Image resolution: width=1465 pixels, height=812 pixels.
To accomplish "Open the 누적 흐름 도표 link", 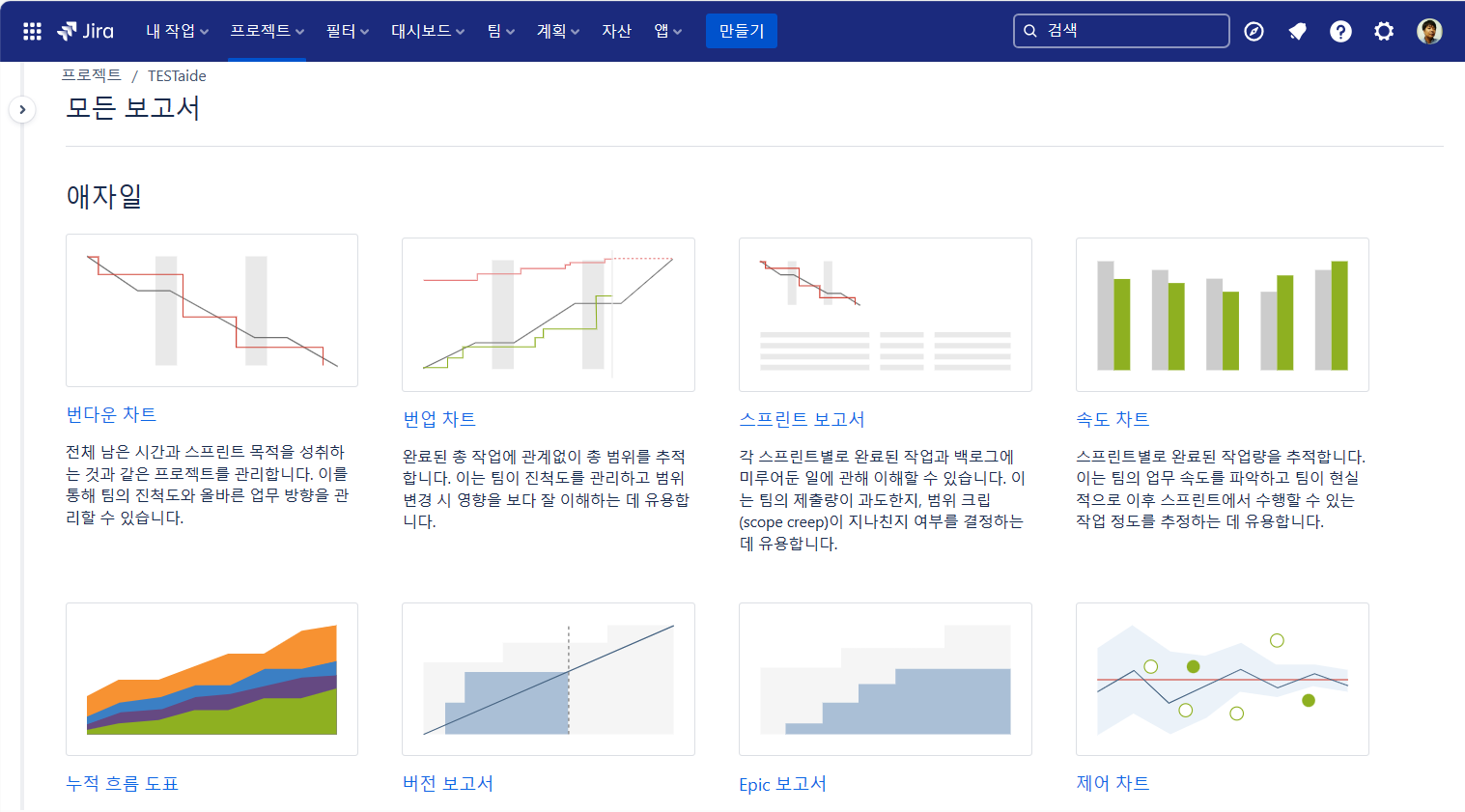I will point(122,783).
